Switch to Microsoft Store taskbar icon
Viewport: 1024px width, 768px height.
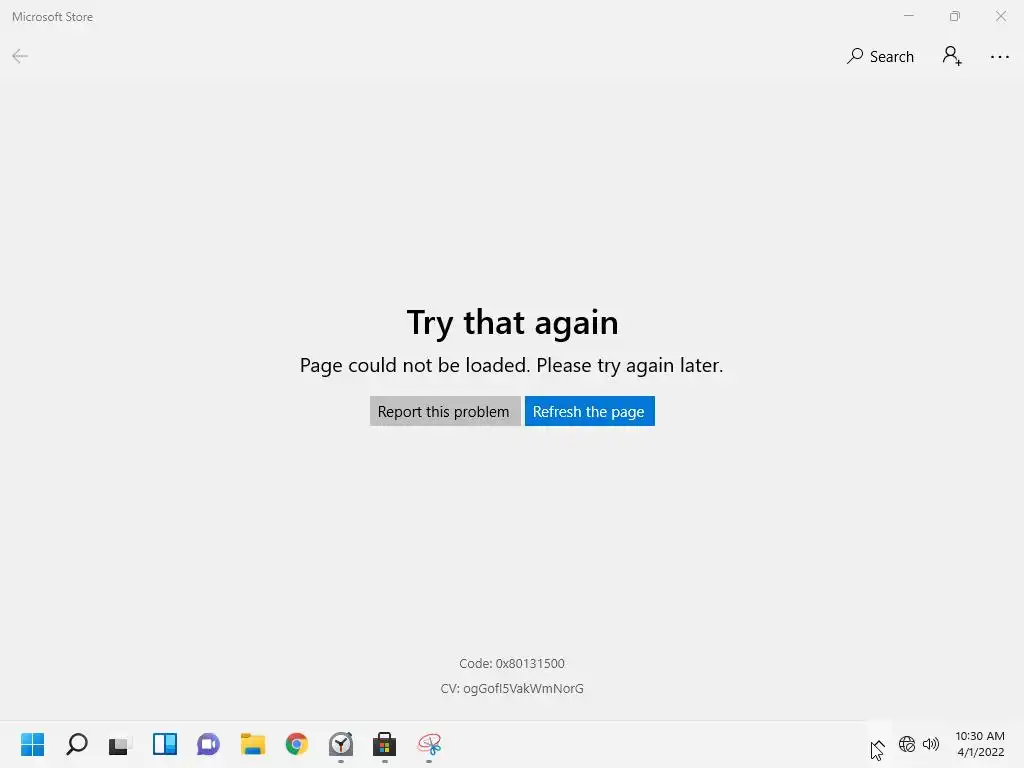click(x=385, y=744)
